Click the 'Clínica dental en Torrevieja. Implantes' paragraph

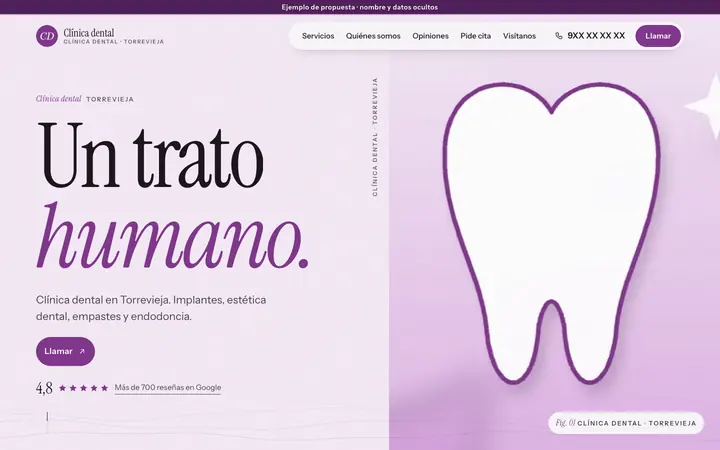point(151,308)
